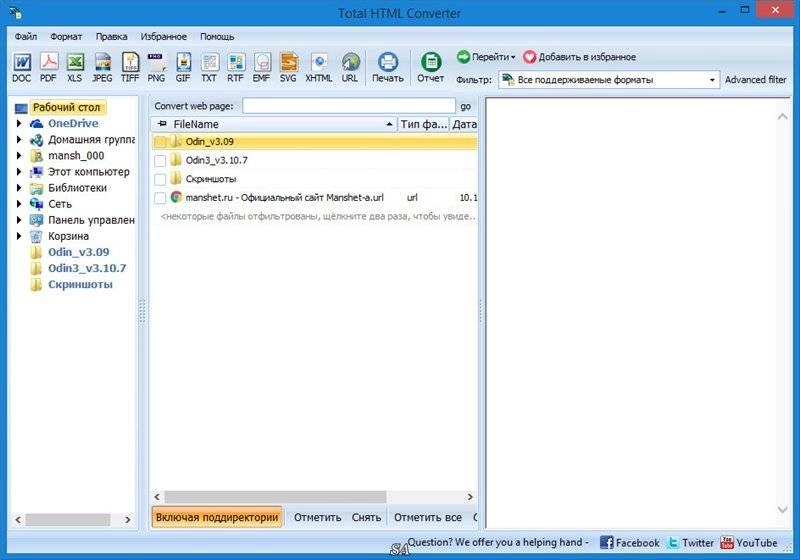This screenshot has height=560, width=800.
Task: Click the file list scroll right arrow
Action: (470, 496)
